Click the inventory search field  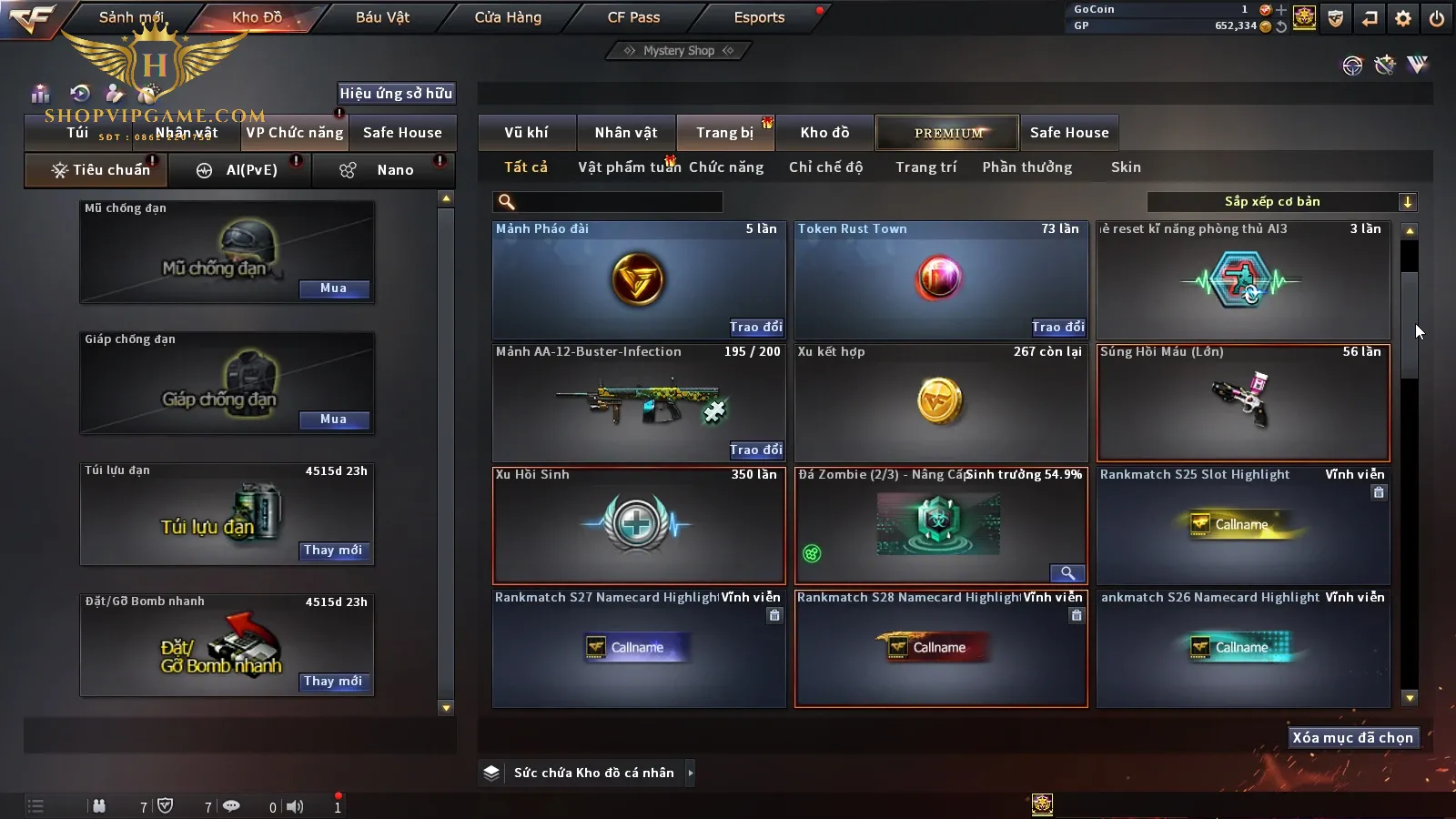(x=608, y=202)
